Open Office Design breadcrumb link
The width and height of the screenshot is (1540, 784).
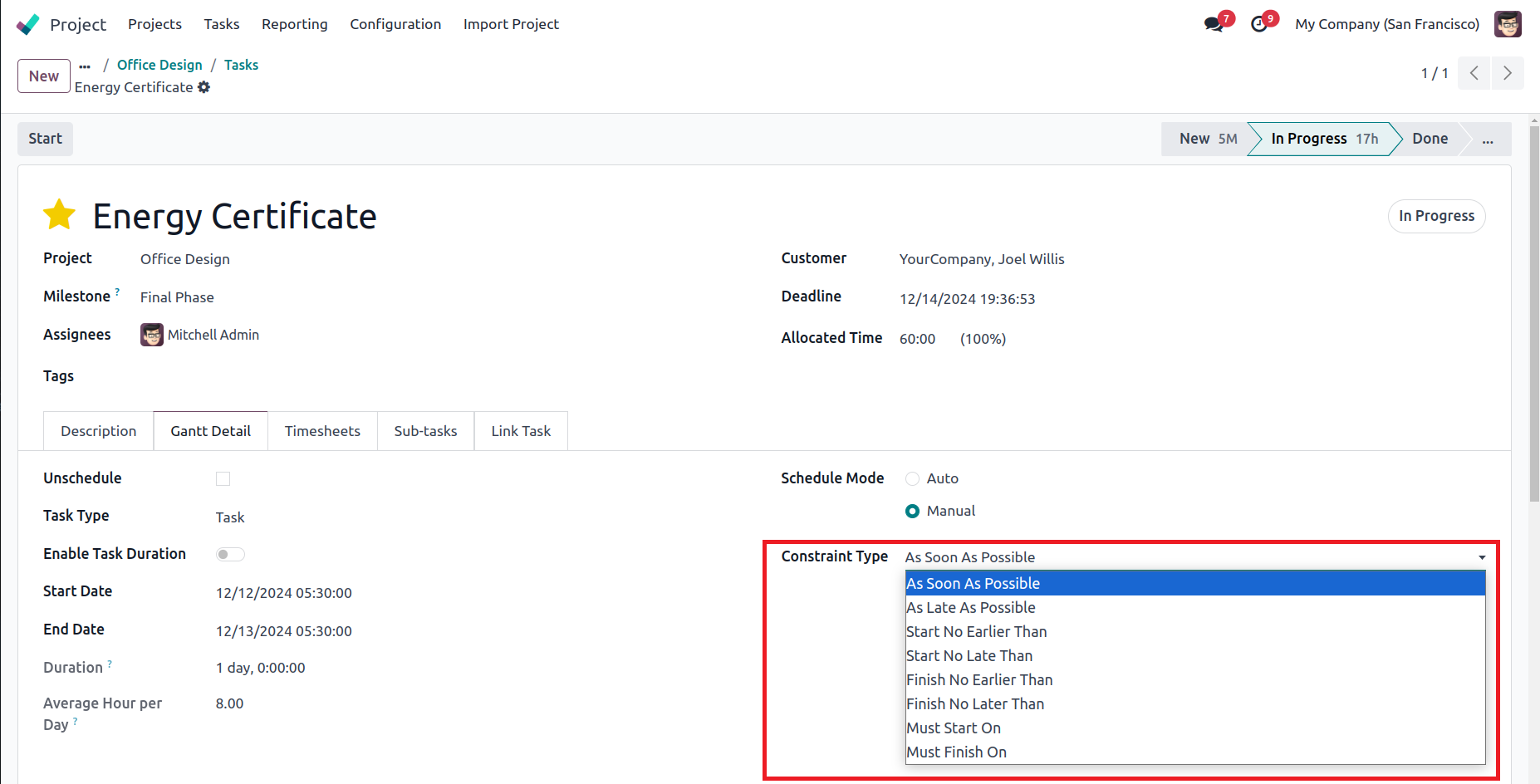[159, 65]
